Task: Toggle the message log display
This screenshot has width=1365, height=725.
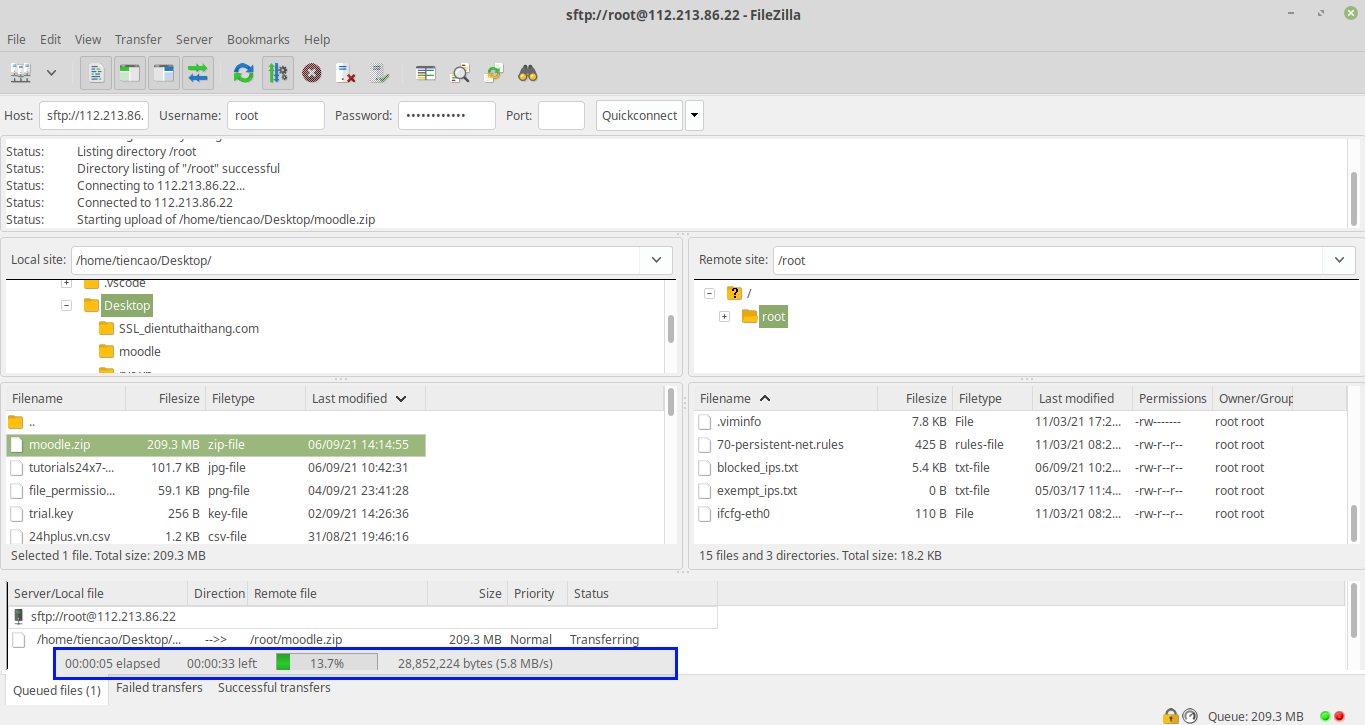Action: pos(96,73)
